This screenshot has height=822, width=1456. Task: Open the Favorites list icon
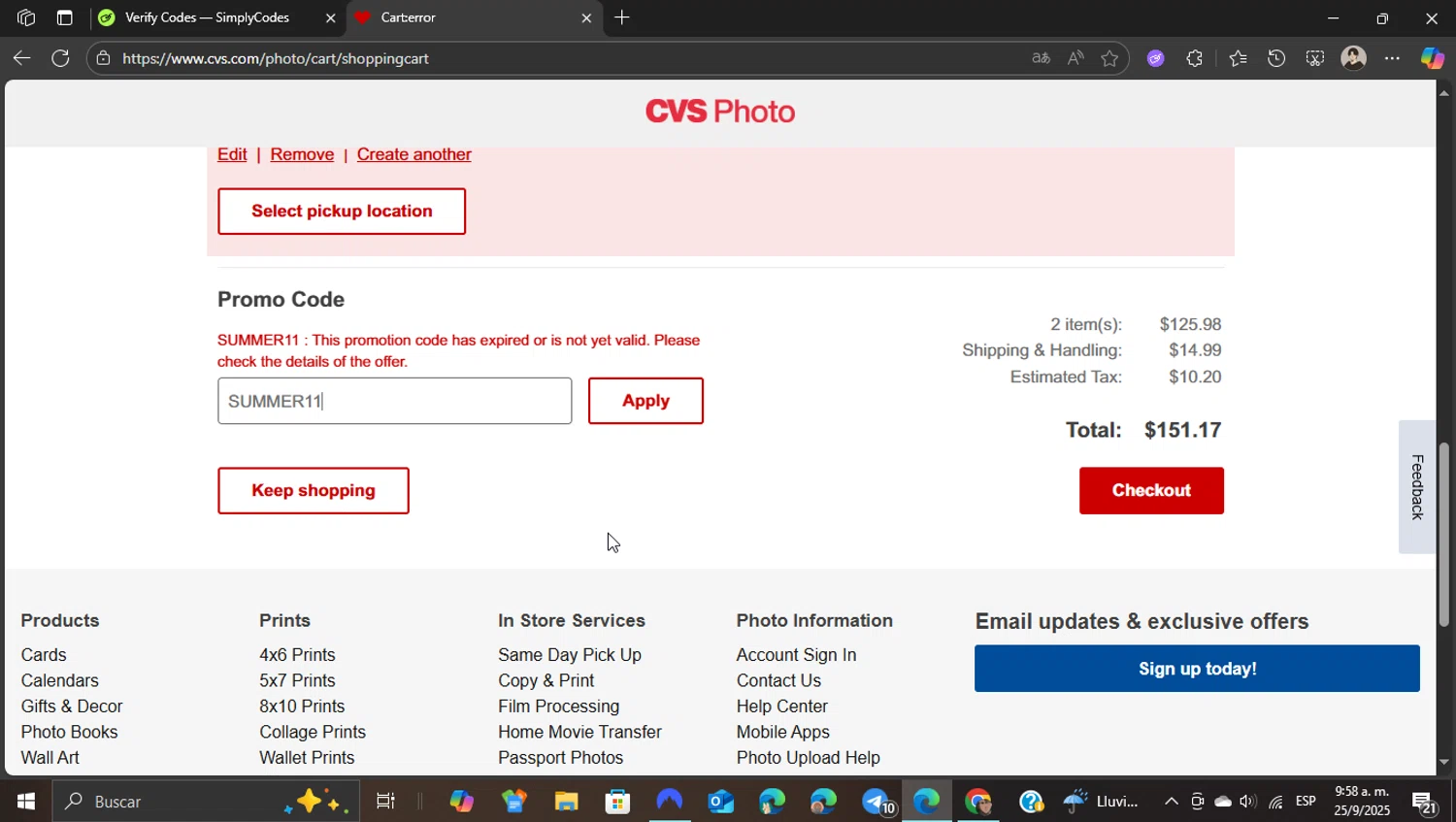point(1238,58)
